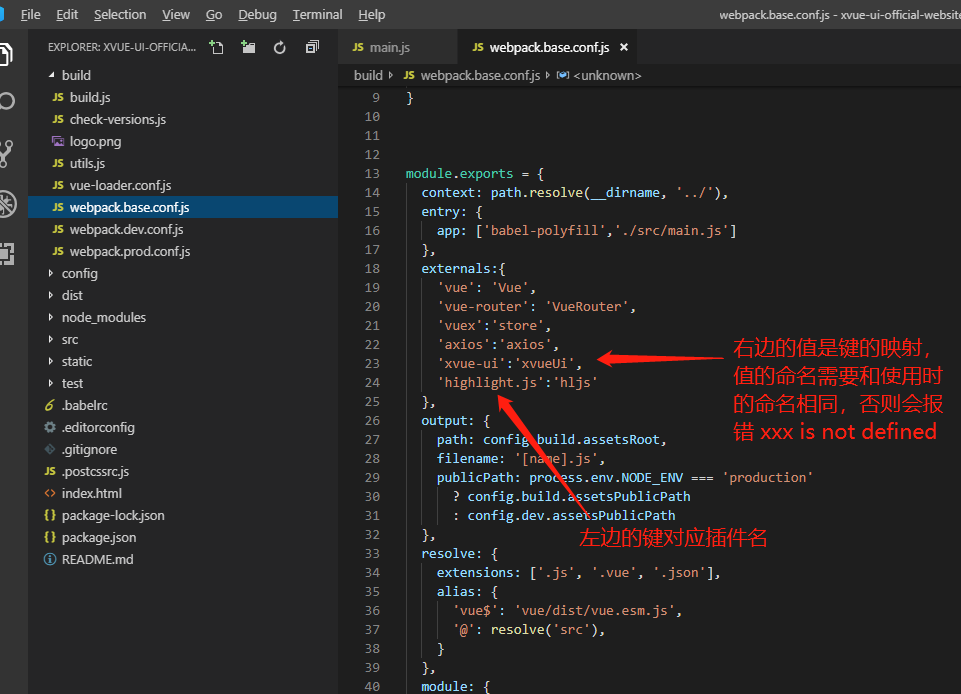Click webpack.base.conf.js in the breadcrumb
The width and height of the screenshot is (961, 694).
480,75
